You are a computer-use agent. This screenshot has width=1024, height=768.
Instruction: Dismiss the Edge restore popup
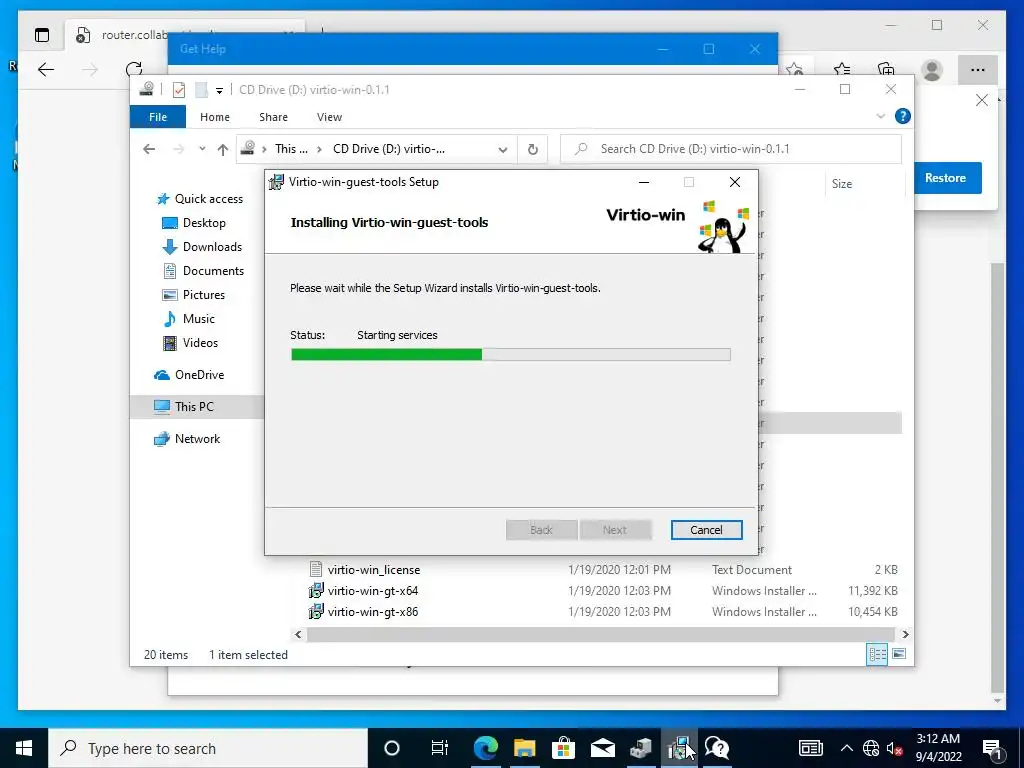click(982, 100)
